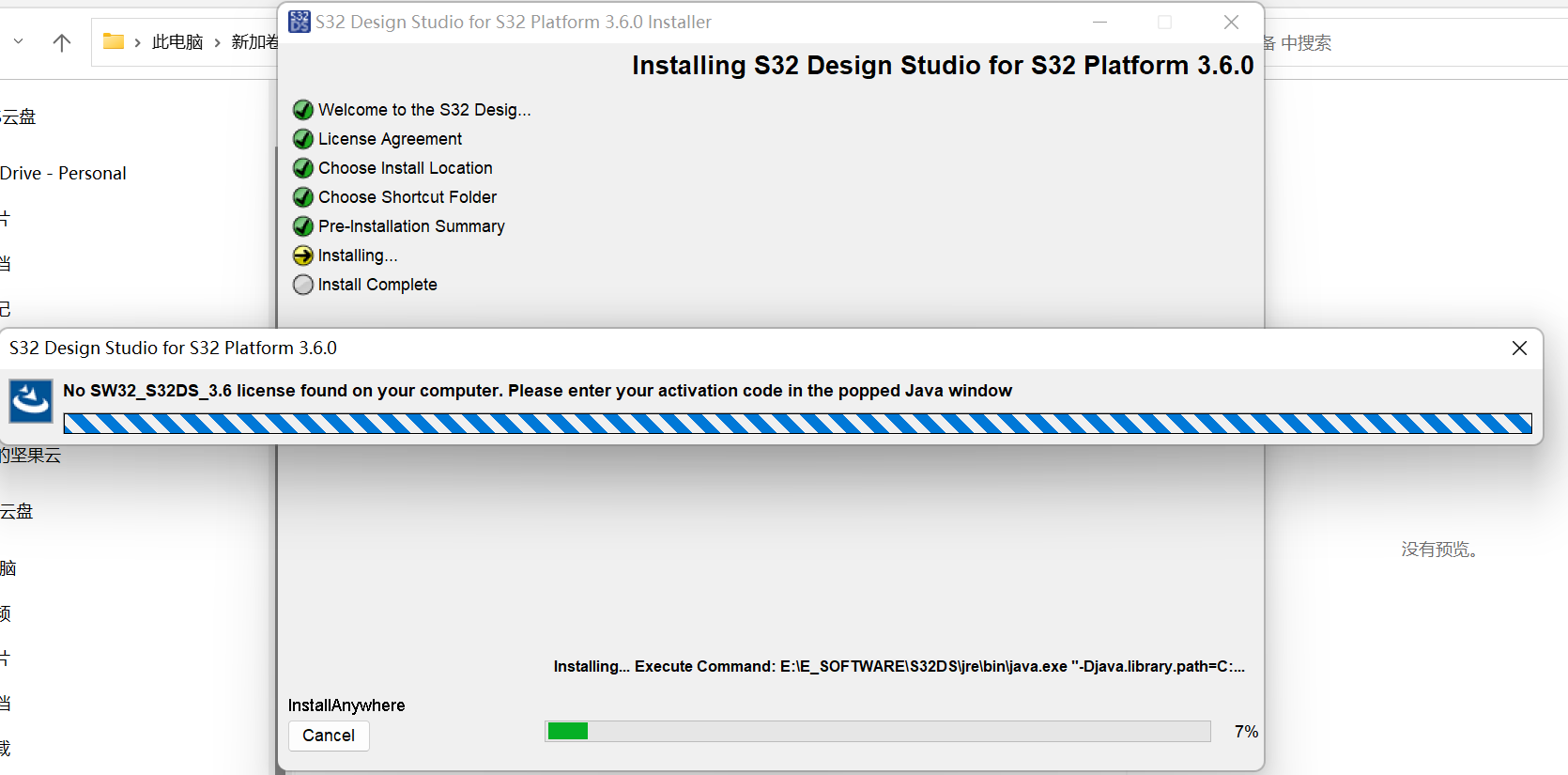Click the checkmark beside Welcome step
Viewport: 1568px width, 775px height.
click(x=302, y=110)
